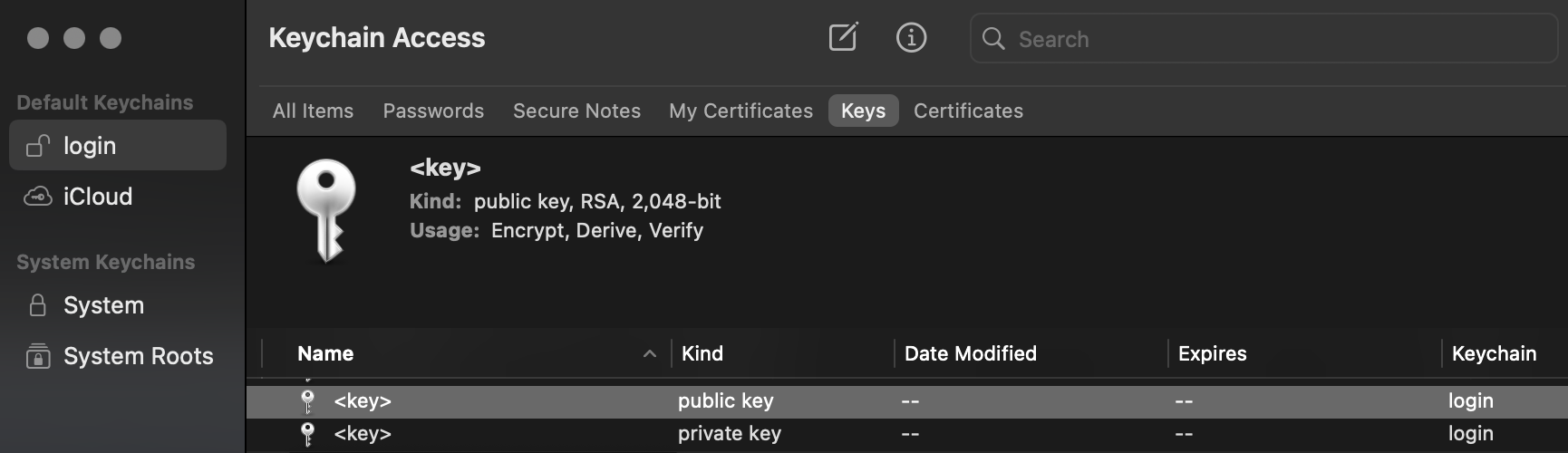Click the iCloud cloud icon in sidebar

37,197
